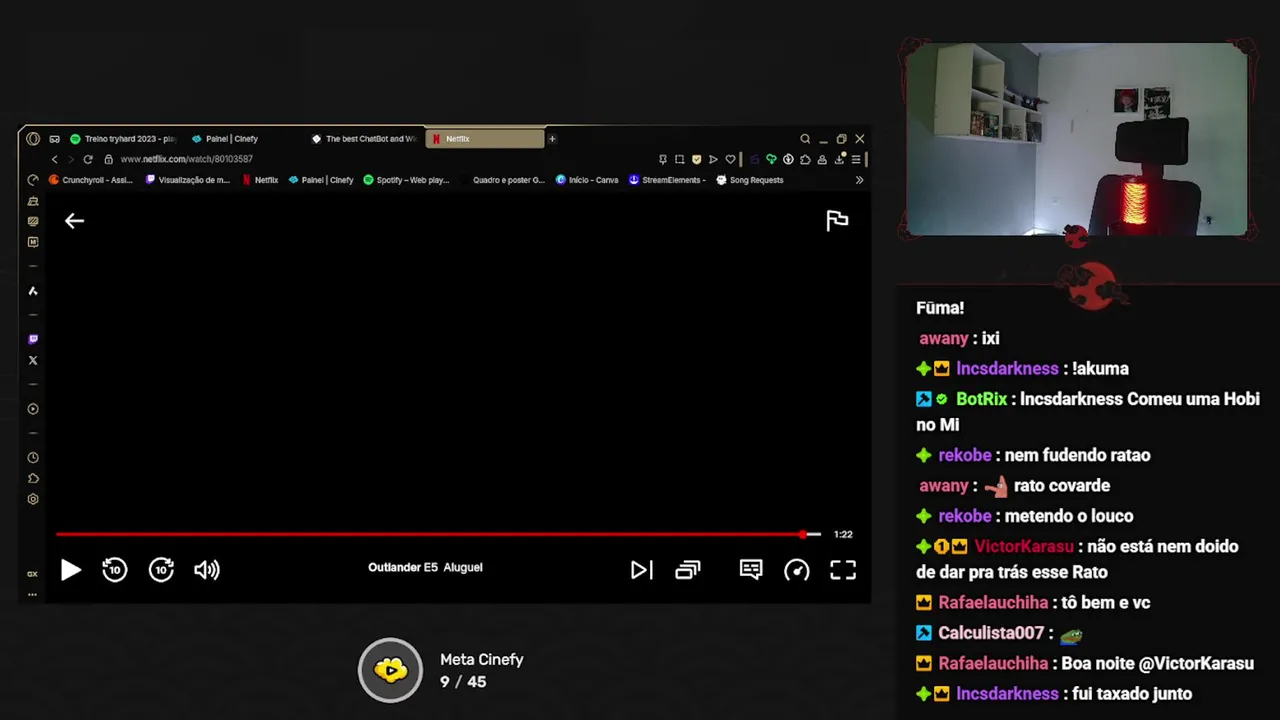The height and width of the screenshot is (720, 1280).
Task: Go to the next episode
Action: [641, 570]
